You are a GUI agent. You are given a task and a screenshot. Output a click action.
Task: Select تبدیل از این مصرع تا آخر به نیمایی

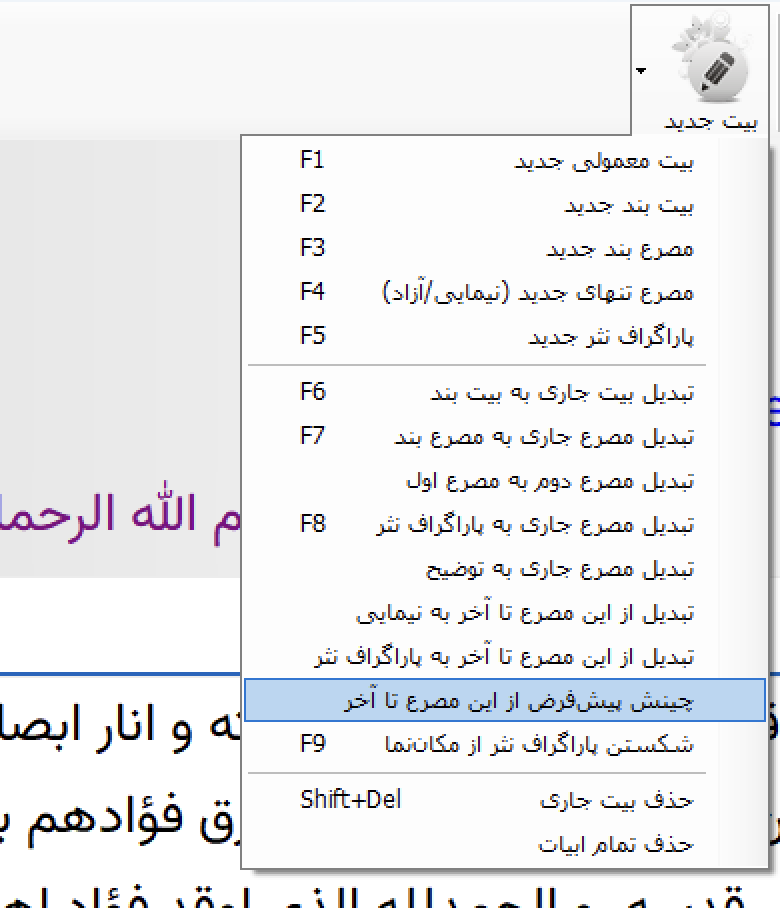pyautogui.click(x=524, y=613)
